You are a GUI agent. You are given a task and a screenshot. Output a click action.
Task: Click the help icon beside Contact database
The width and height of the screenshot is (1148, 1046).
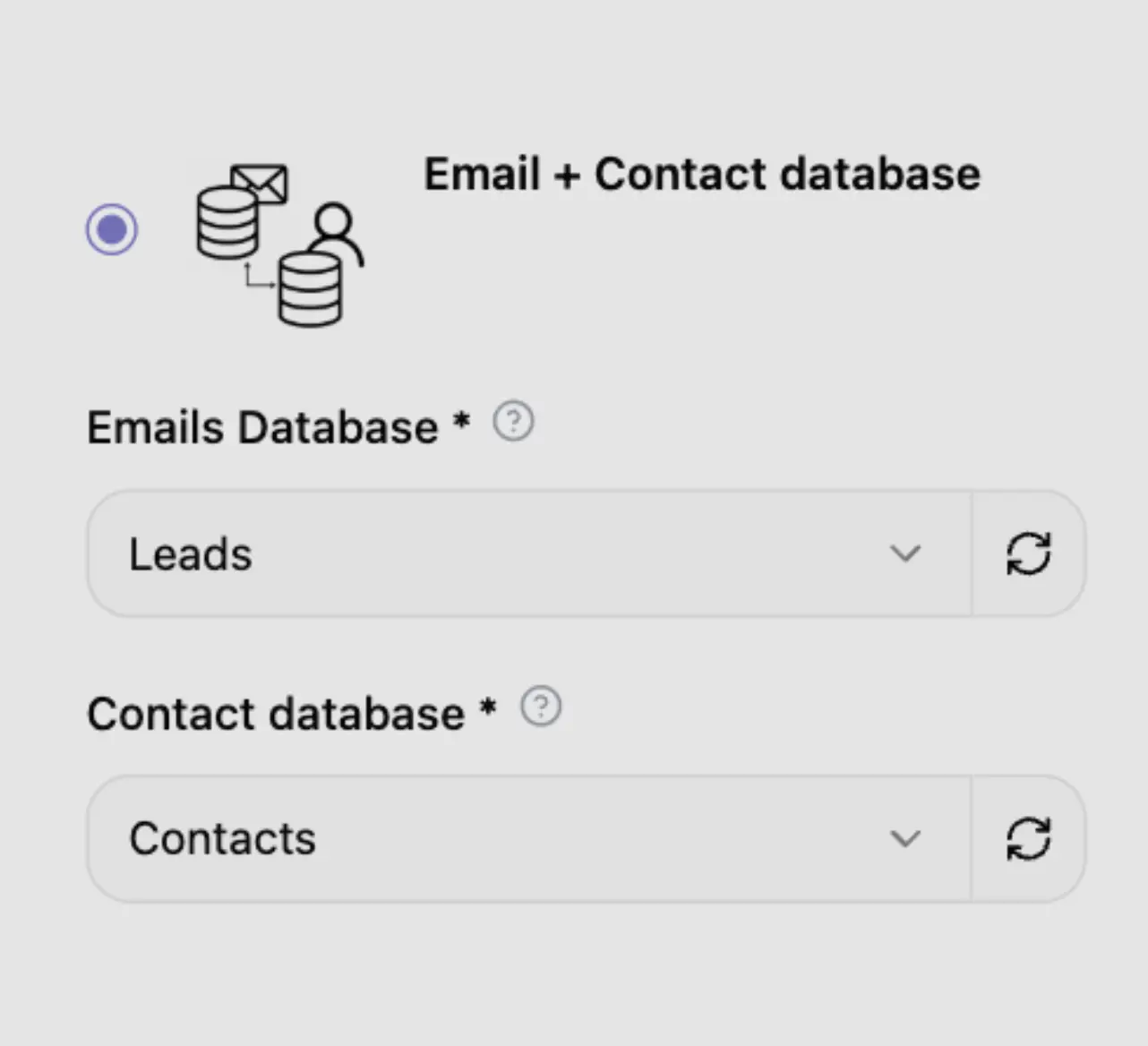click(x=541, y=707)
